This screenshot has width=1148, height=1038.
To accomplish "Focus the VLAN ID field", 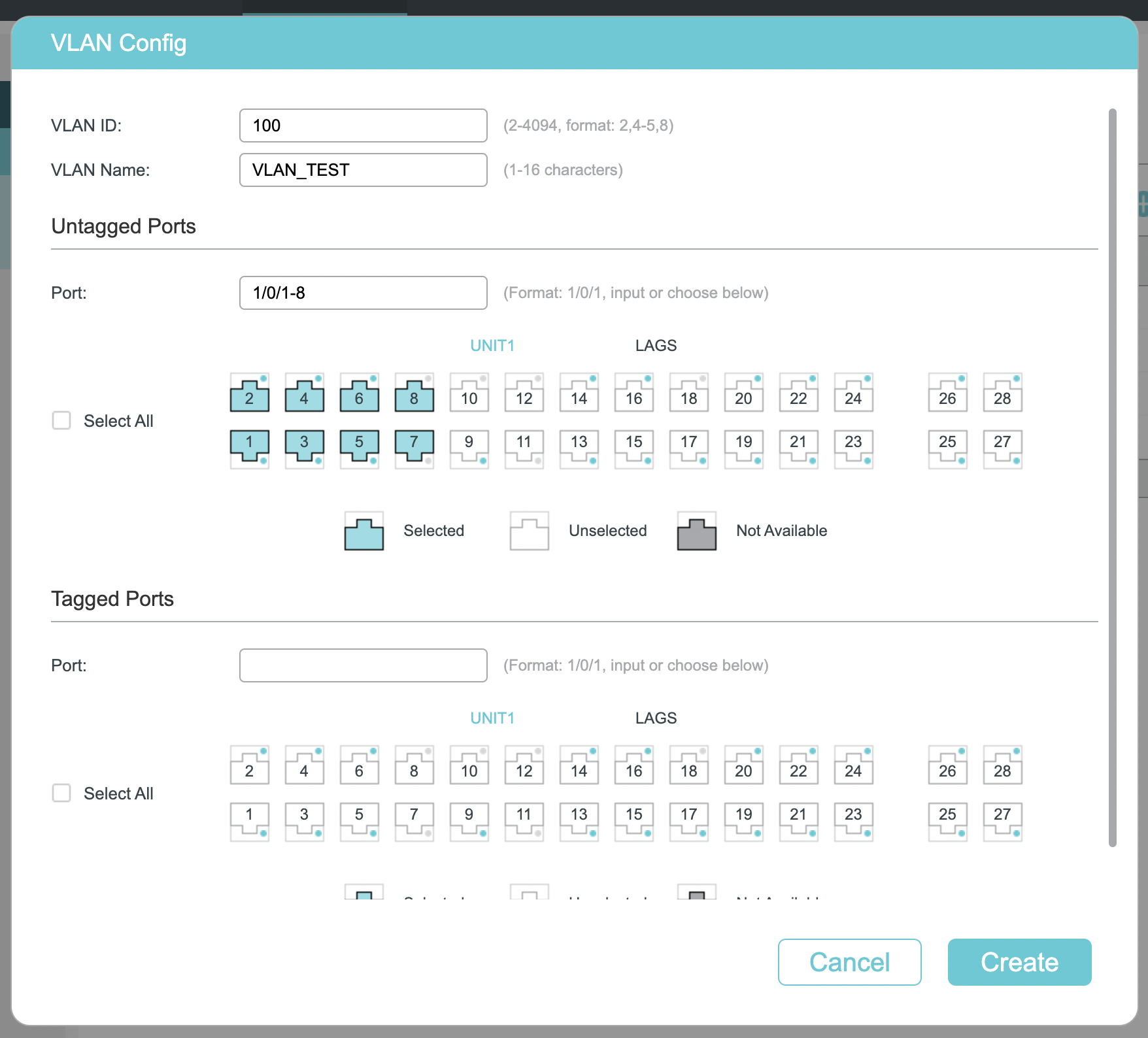I will click(x=363, y=126).
